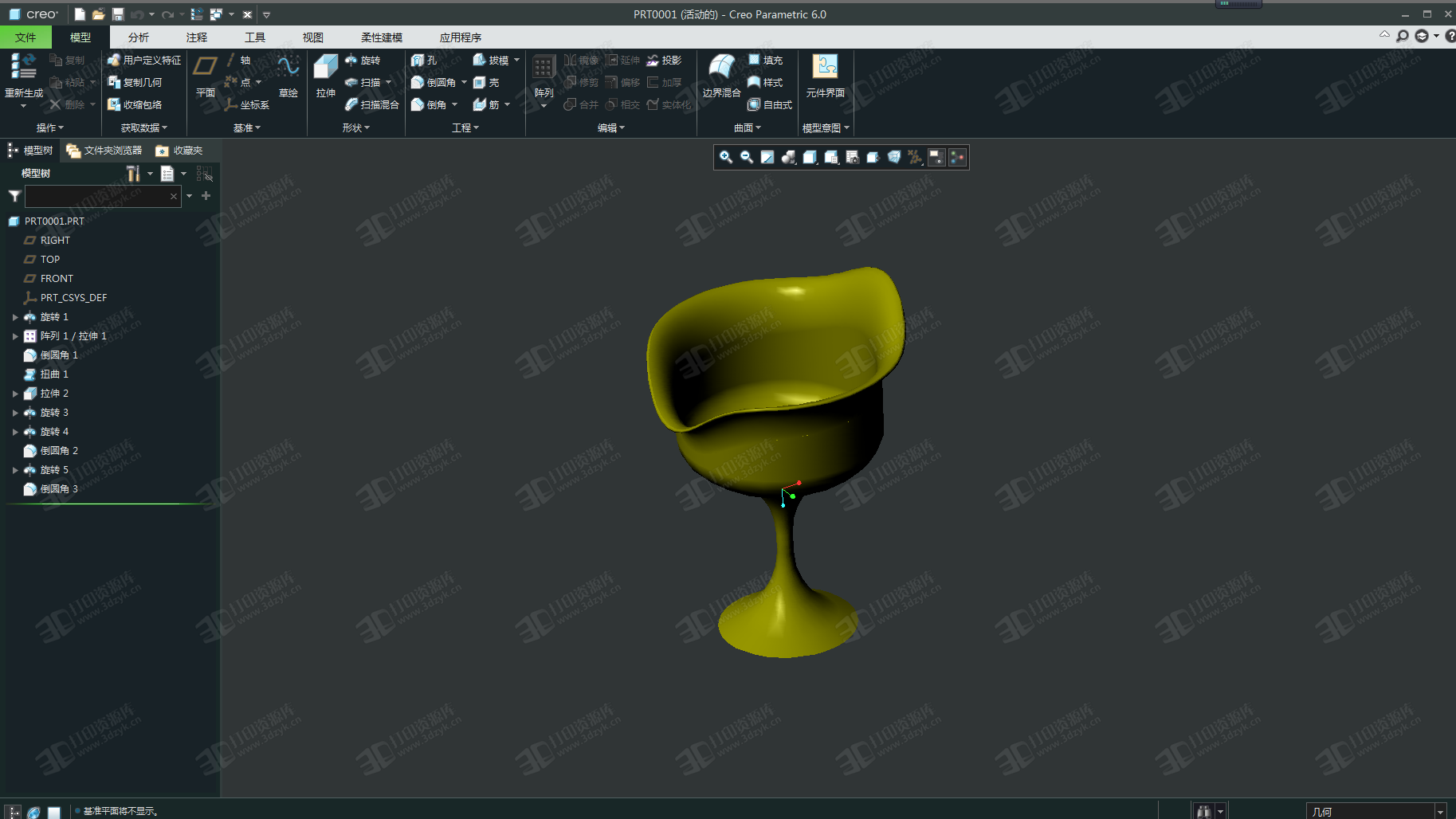Expand the 旋转 3 feature node

[14, 413]
